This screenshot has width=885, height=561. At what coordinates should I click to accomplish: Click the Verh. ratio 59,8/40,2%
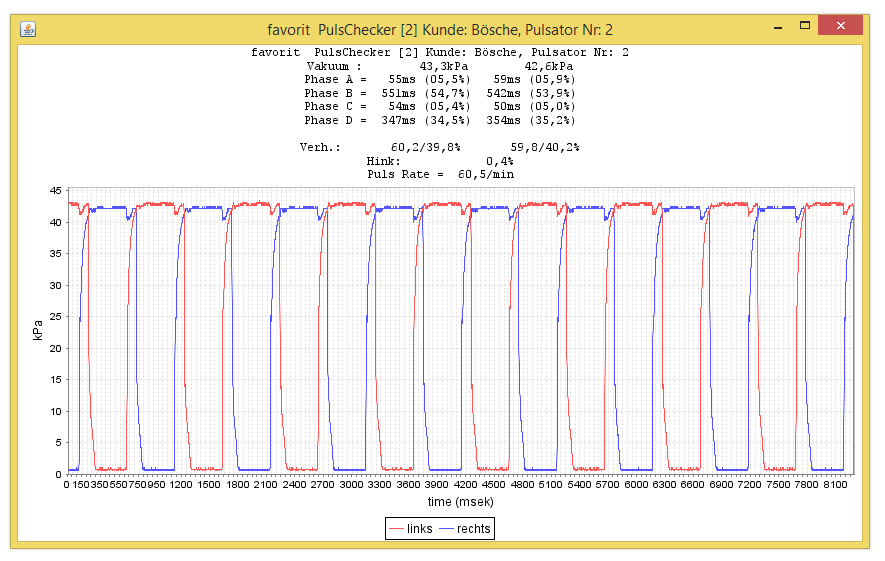click(545, 147)
